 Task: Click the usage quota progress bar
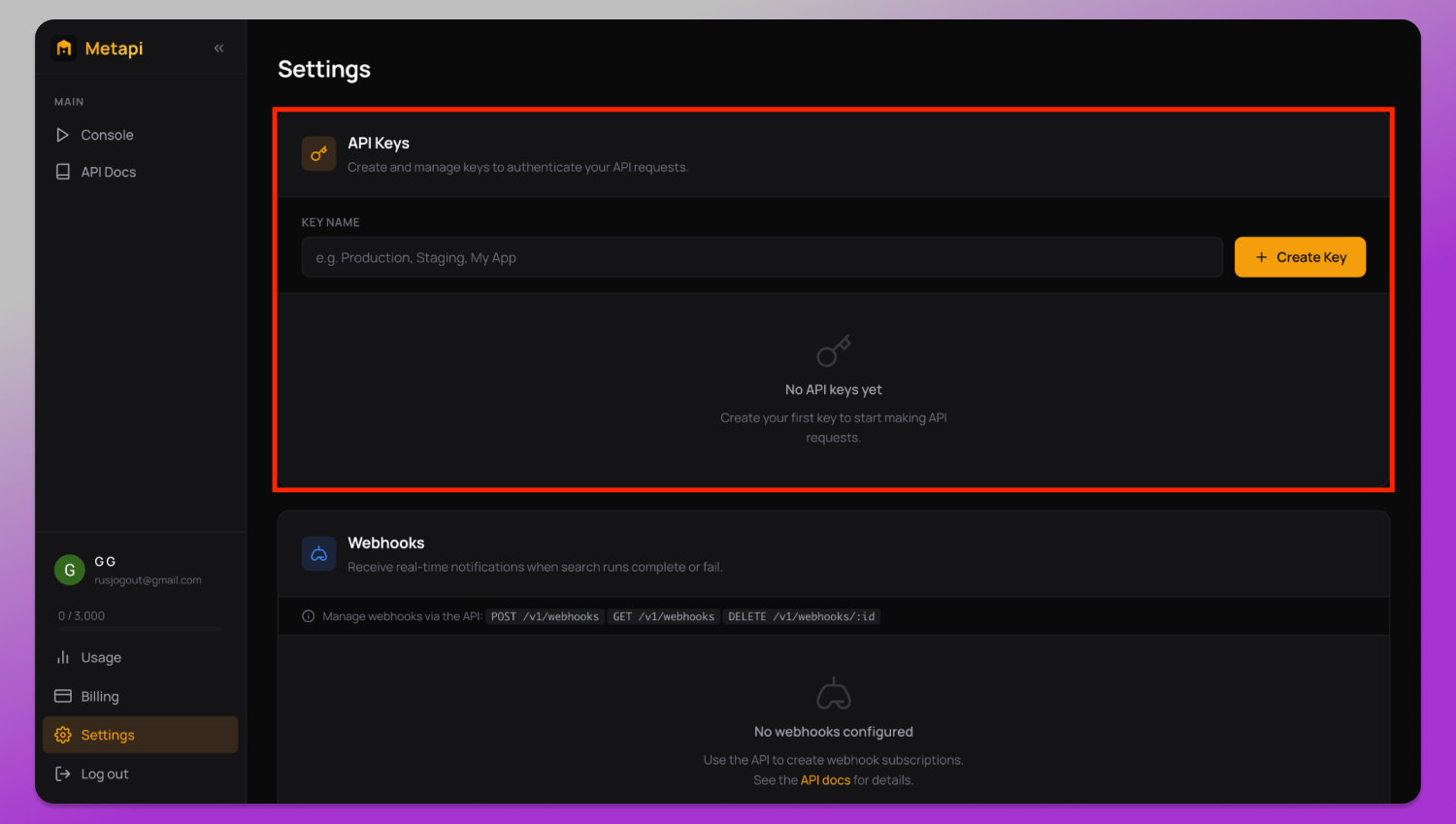pos(140,629)
